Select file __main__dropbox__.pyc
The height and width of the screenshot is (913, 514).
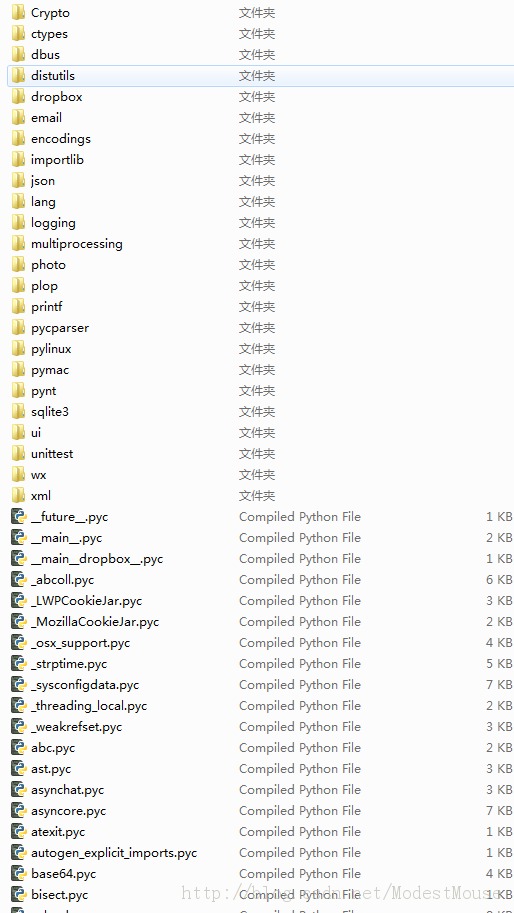pyautogui.click(x=97, y=559)
